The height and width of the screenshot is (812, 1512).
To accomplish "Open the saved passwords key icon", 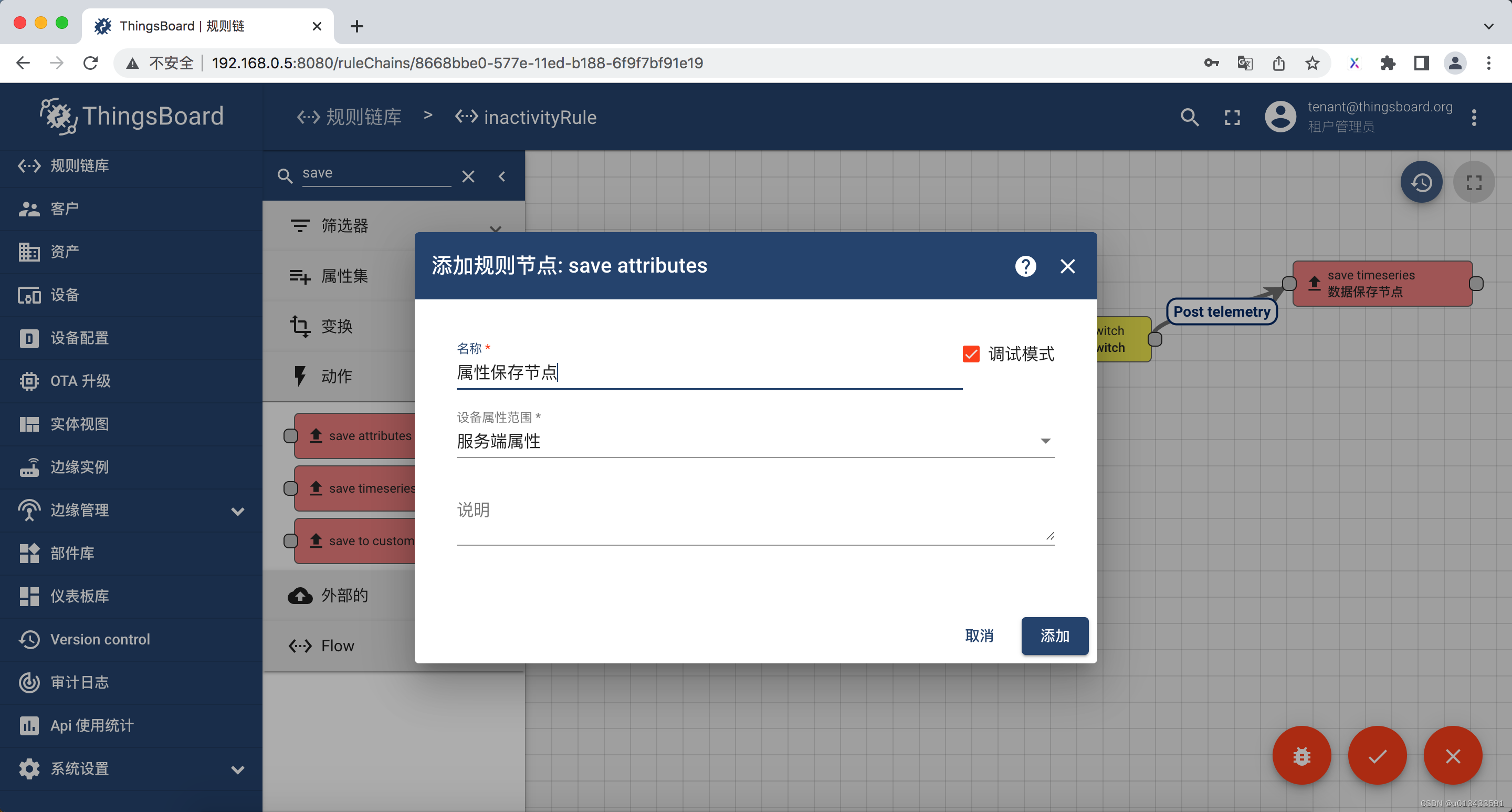I will (1211, 63).
